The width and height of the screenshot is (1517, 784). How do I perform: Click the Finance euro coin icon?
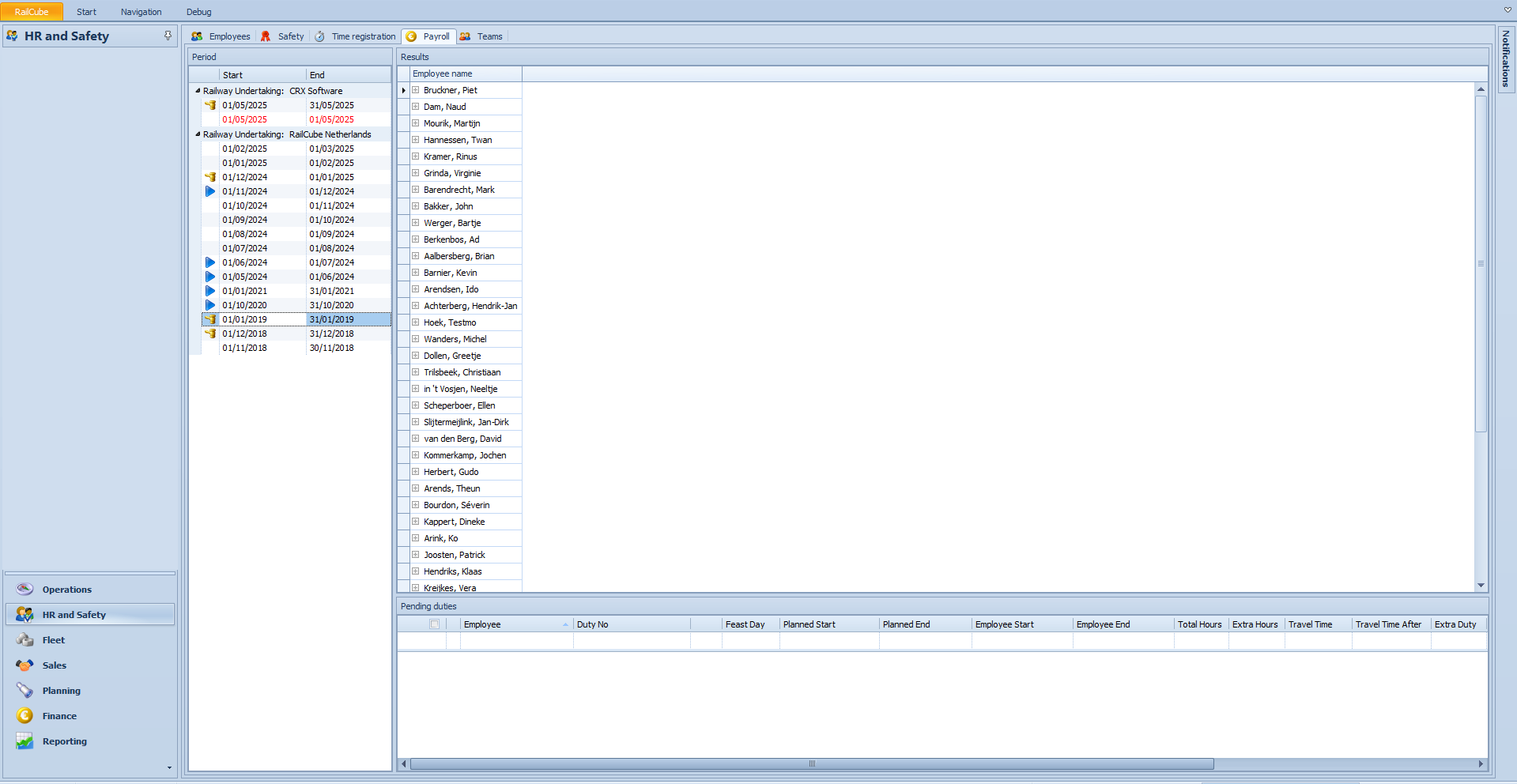click(x=25, y=715)
